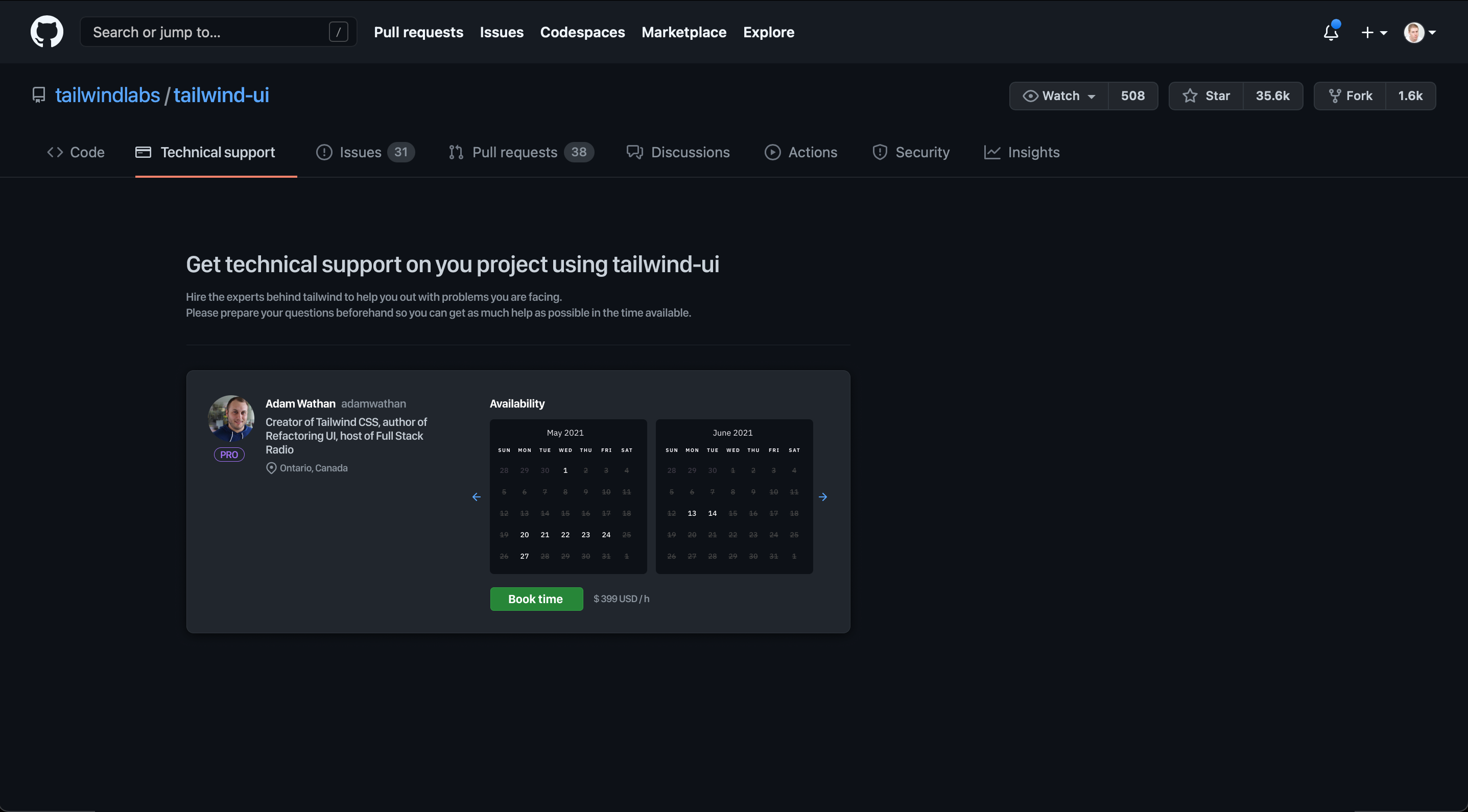Open the tailwindlabs organization link
Viewport: 1468px width, 812px height.
[x=107, y=94]
